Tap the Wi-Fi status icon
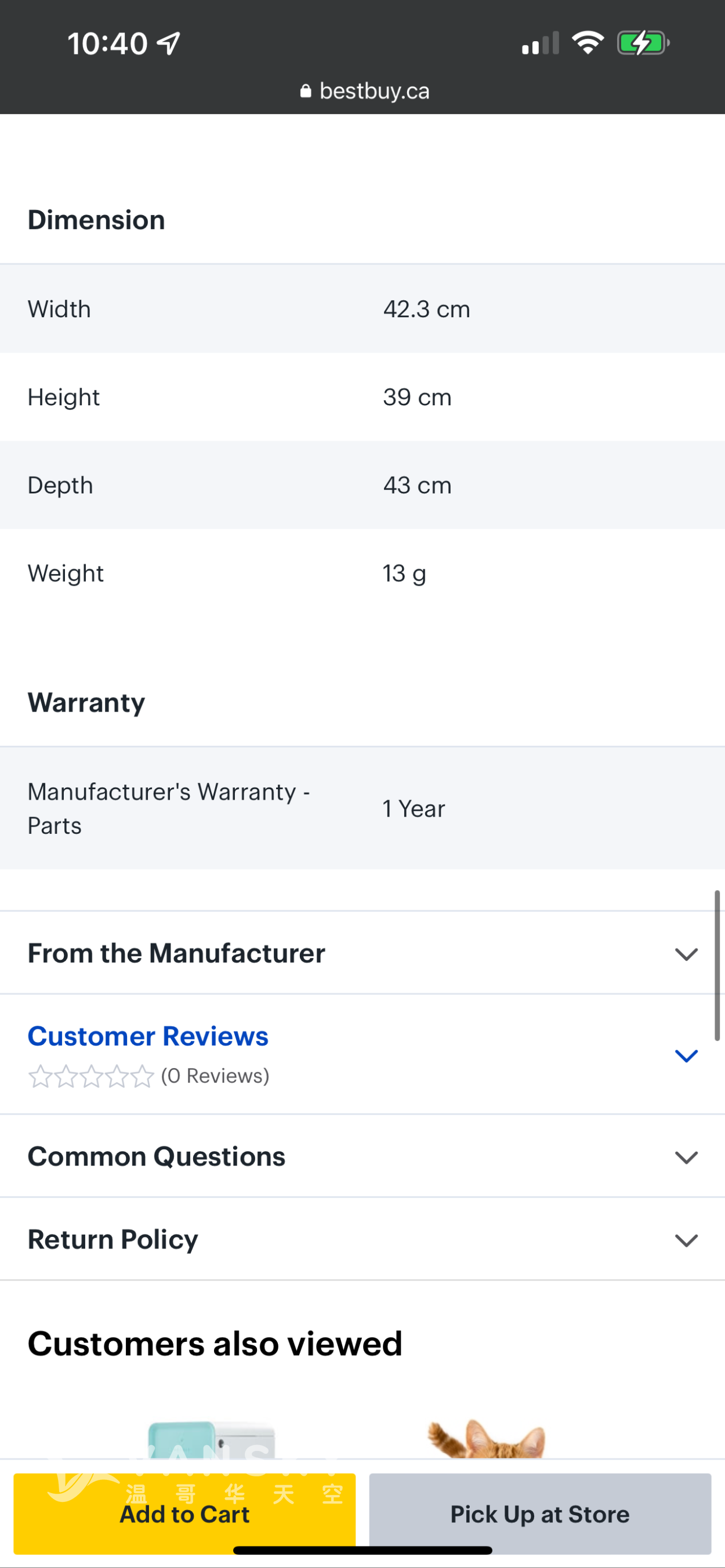Image resolution: width=725 pixels, height=1568 pixels. (x=588, y=42)
